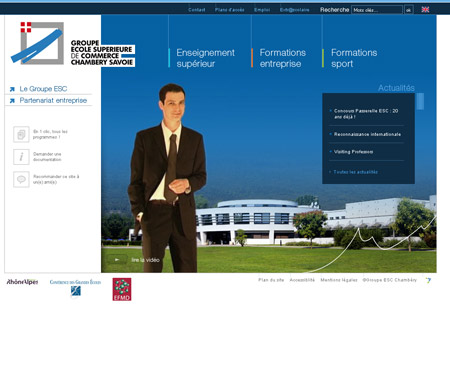The width and height of the screenshot is (450, 390).
Task: Open Le Groupe ESC link
Action: (43, 89)
